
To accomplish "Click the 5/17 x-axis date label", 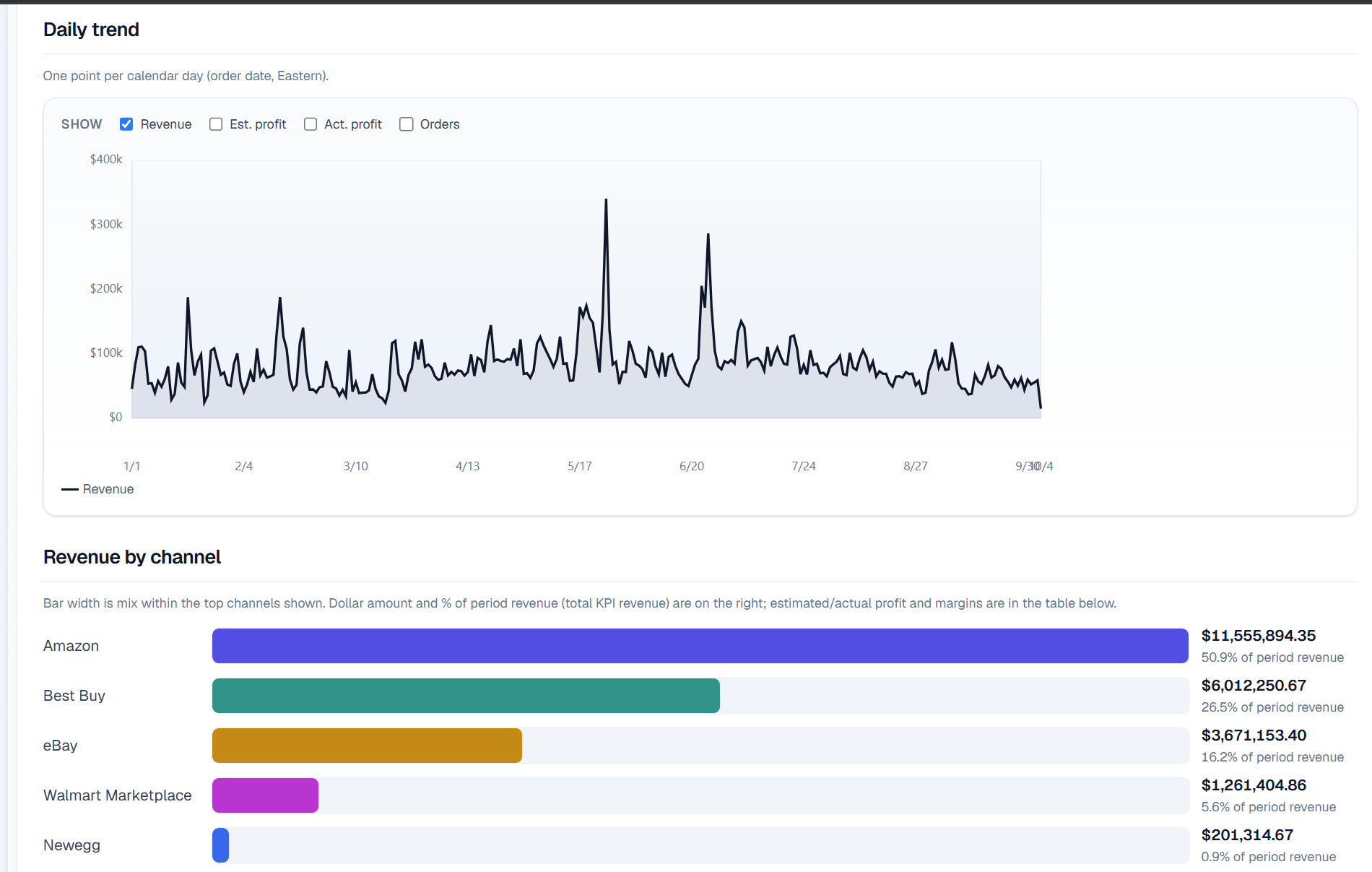I will click(580, 467).
